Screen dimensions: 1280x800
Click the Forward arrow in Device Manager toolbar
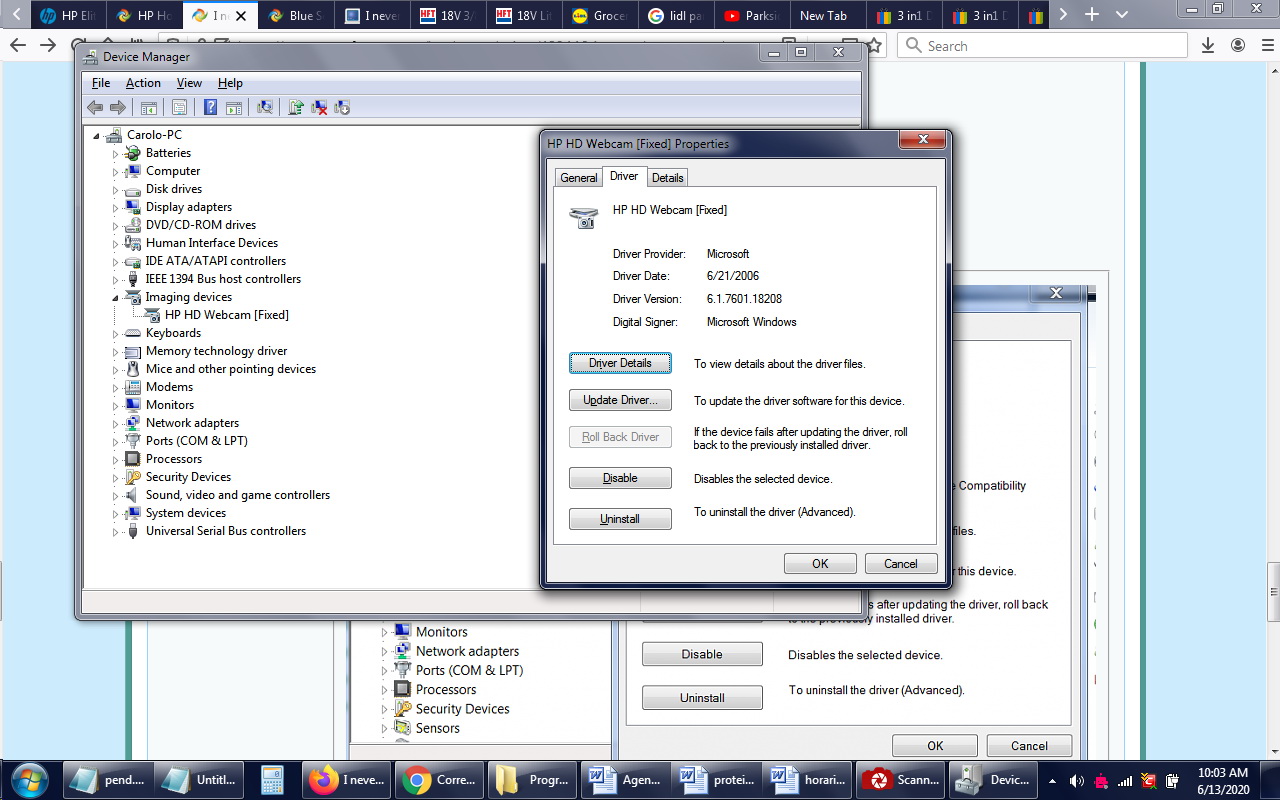(117, 107)
